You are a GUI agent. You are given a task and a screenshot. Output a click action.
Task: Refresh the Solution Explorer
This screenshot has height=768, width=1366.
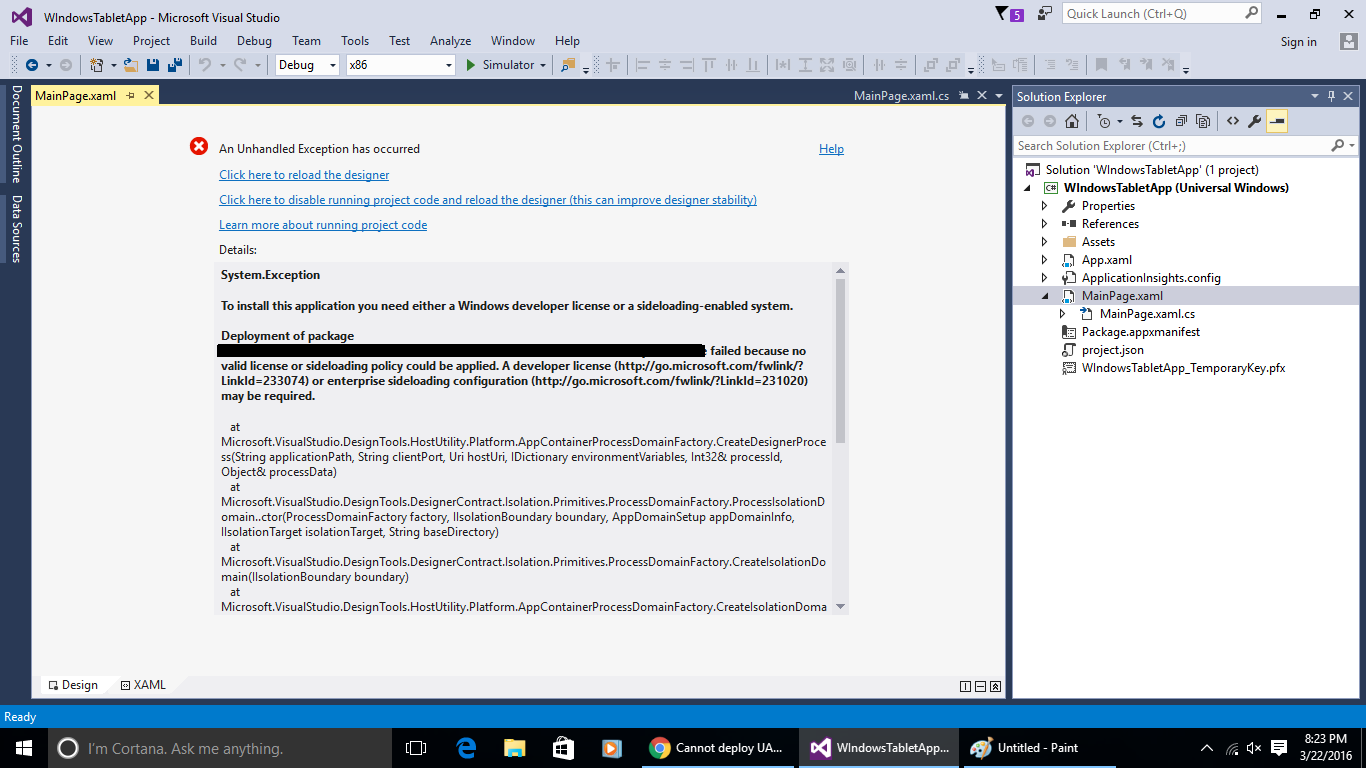1159,121
